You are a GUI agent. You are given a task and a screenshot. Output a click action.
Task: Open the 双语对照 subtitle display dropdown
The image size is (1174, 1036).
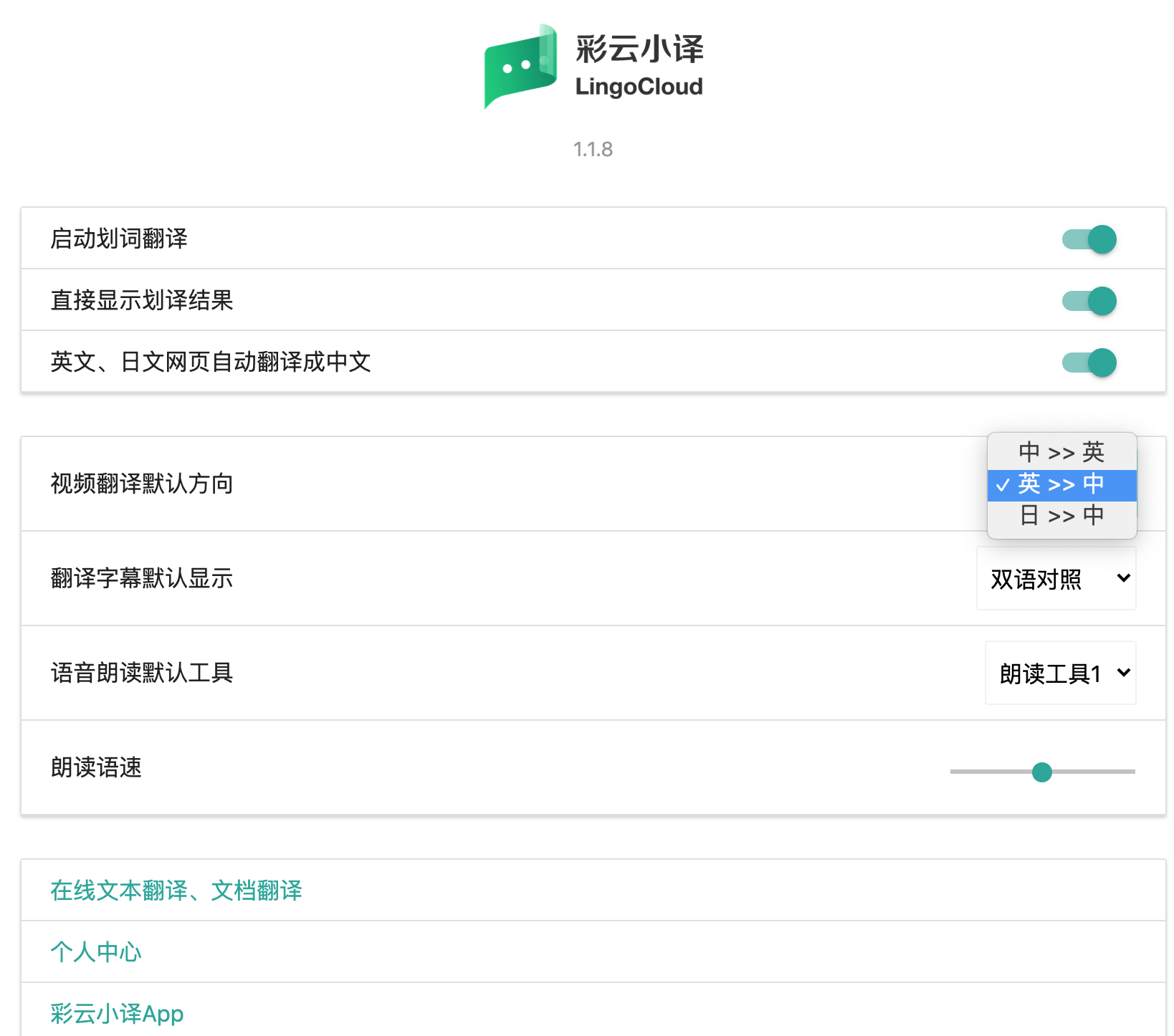(x=1056, y=579)
